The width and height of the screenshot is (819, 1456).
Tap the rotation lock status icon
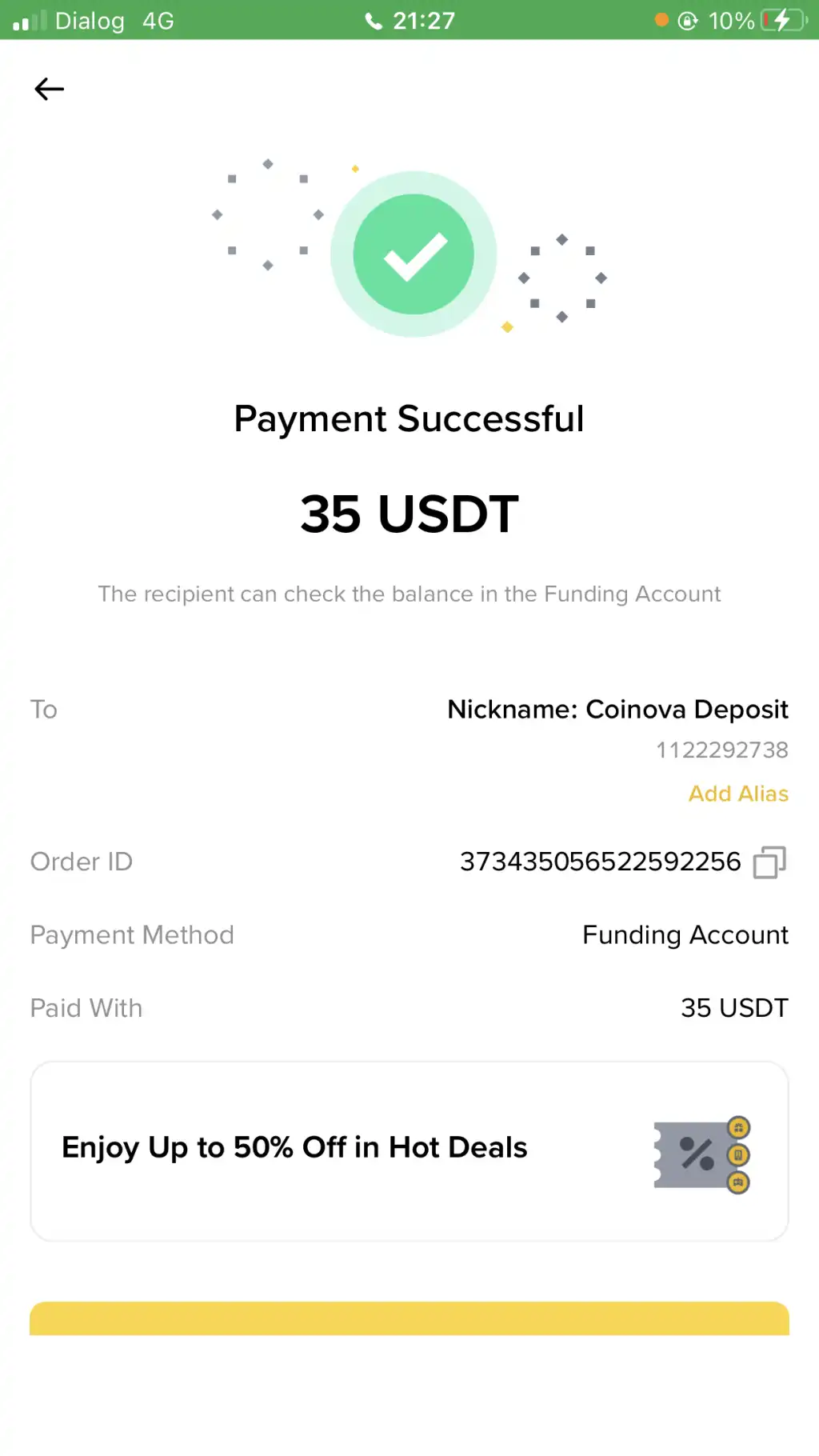688,21
